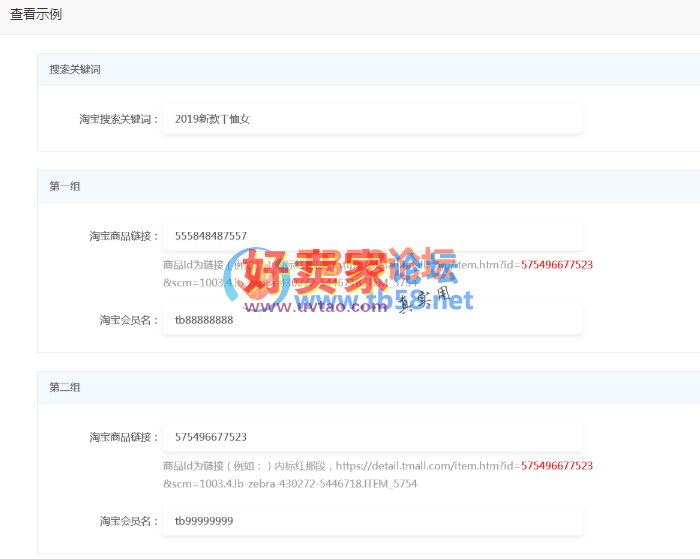Viewport: 700px width, 559px height.
Task: Click the 淘宝搜索关键词 label
Action: pos(119,119)
